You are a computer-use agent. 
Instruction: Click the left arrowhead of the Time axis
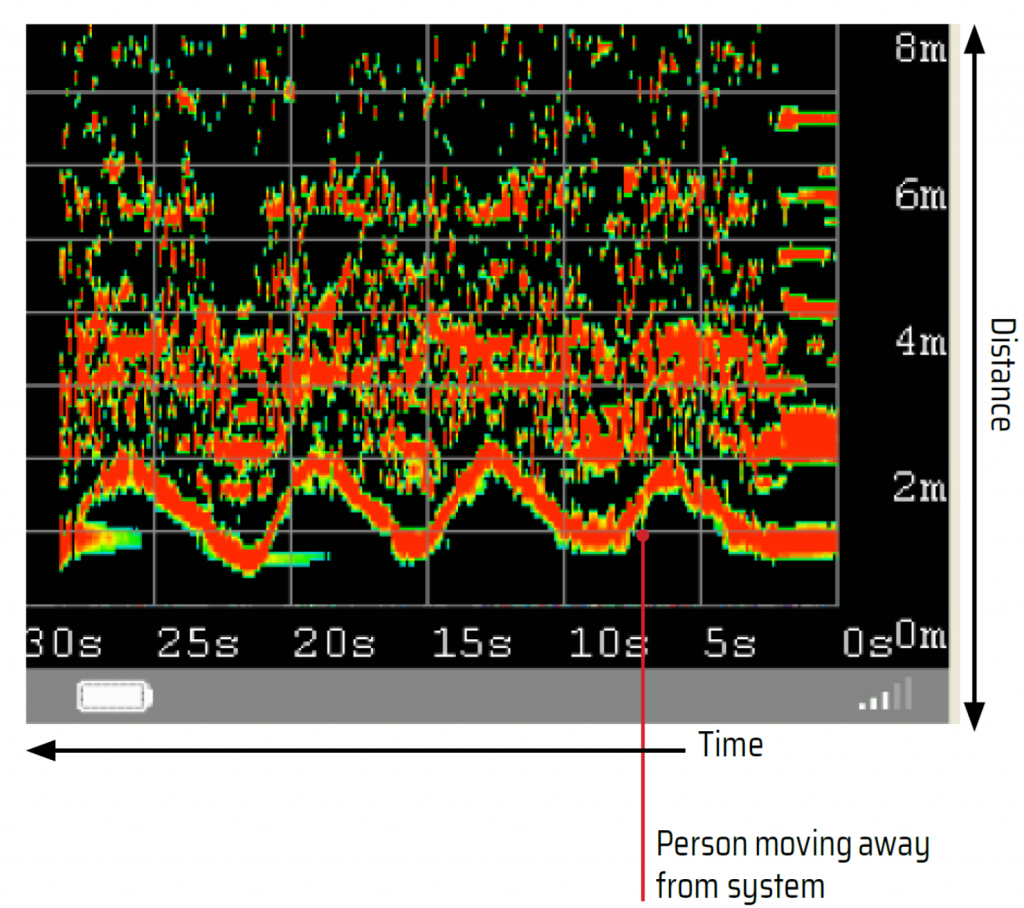[42, 750]
